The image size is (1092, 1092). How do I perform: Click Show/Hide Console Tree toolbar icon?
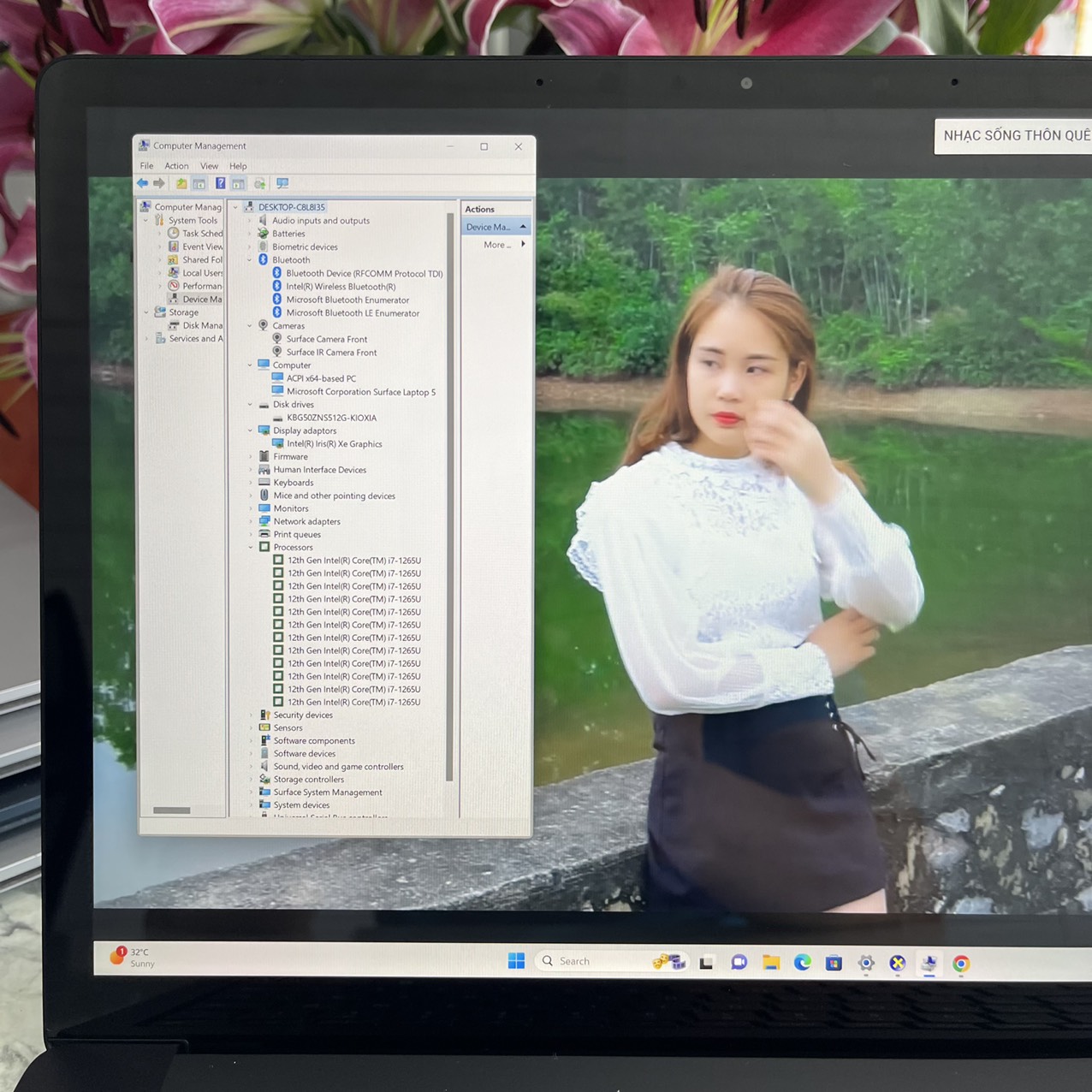pos(199,183)
